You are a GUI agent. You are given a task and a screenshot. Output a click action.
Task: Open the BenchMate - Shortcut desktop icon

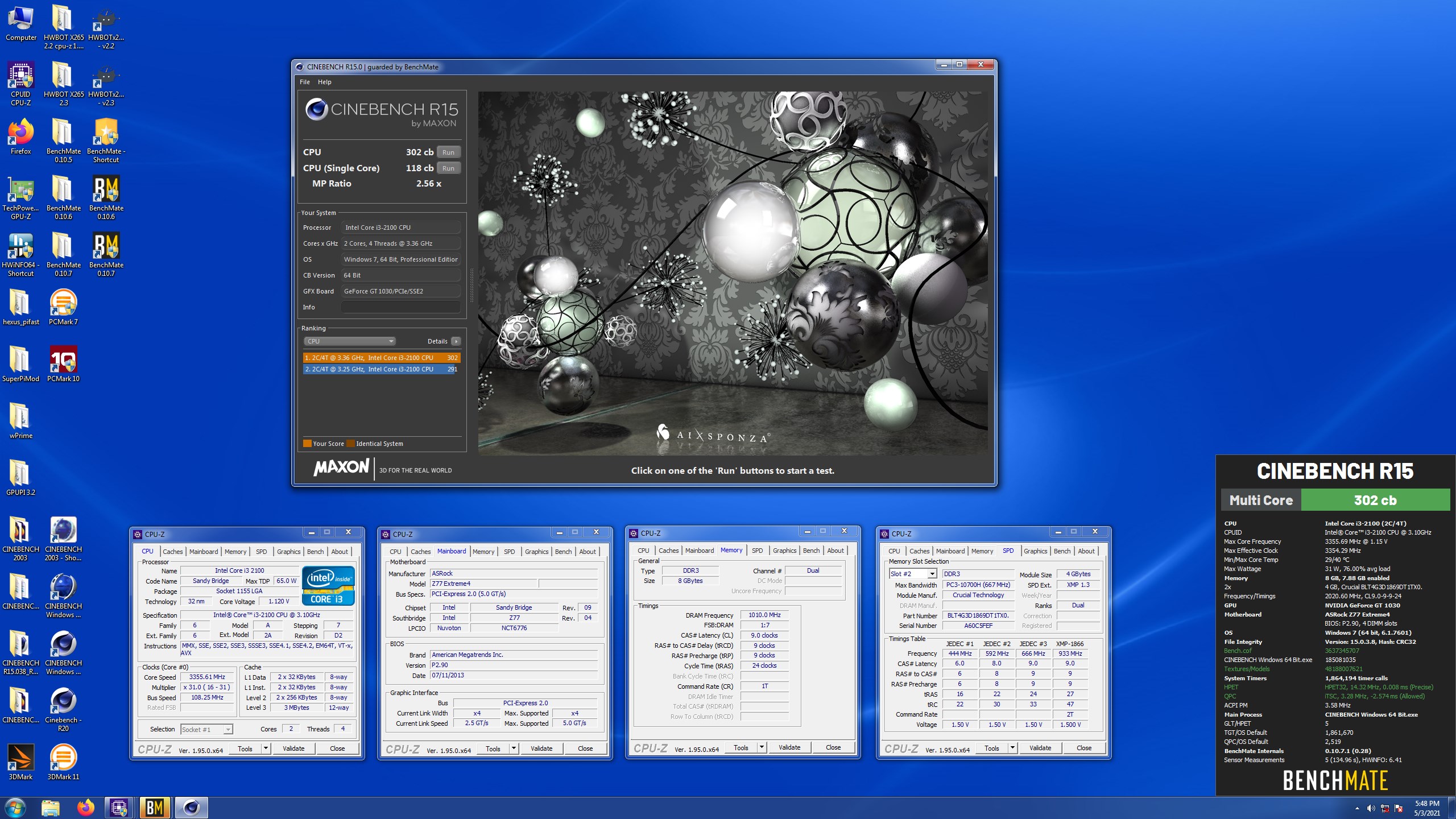[x=106, y=141]
